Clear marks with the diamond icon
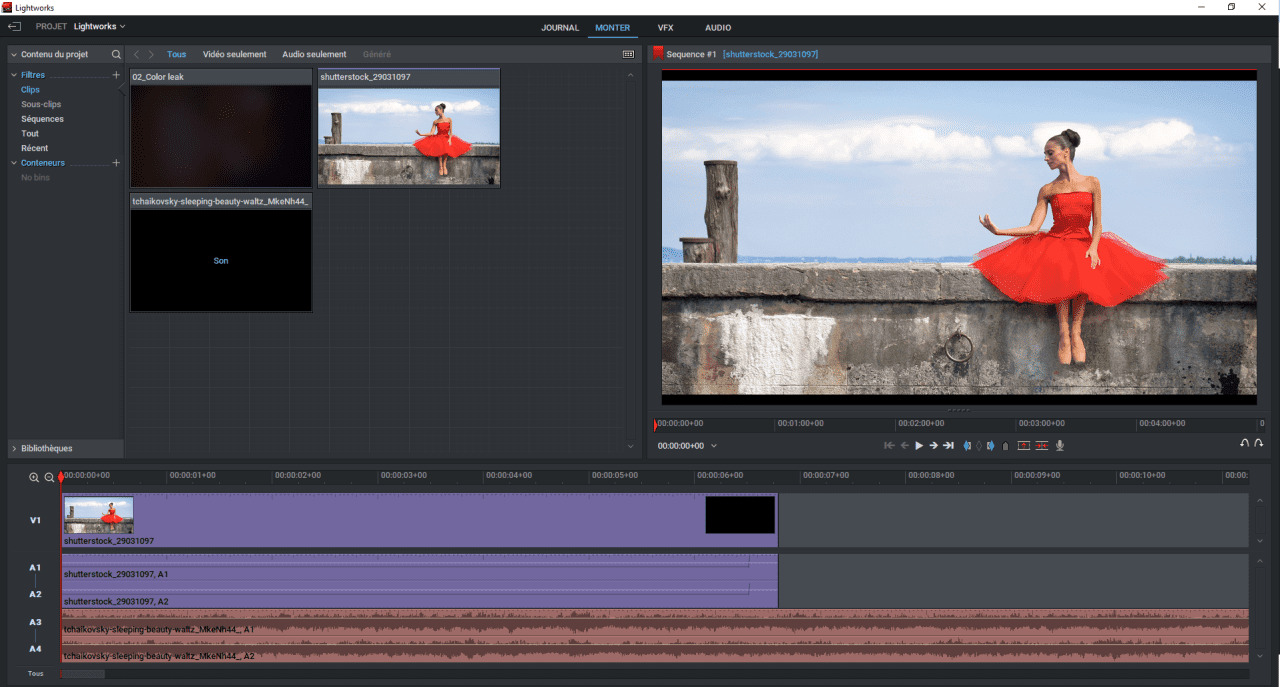The image size is (1280, 687). point(979,446)
